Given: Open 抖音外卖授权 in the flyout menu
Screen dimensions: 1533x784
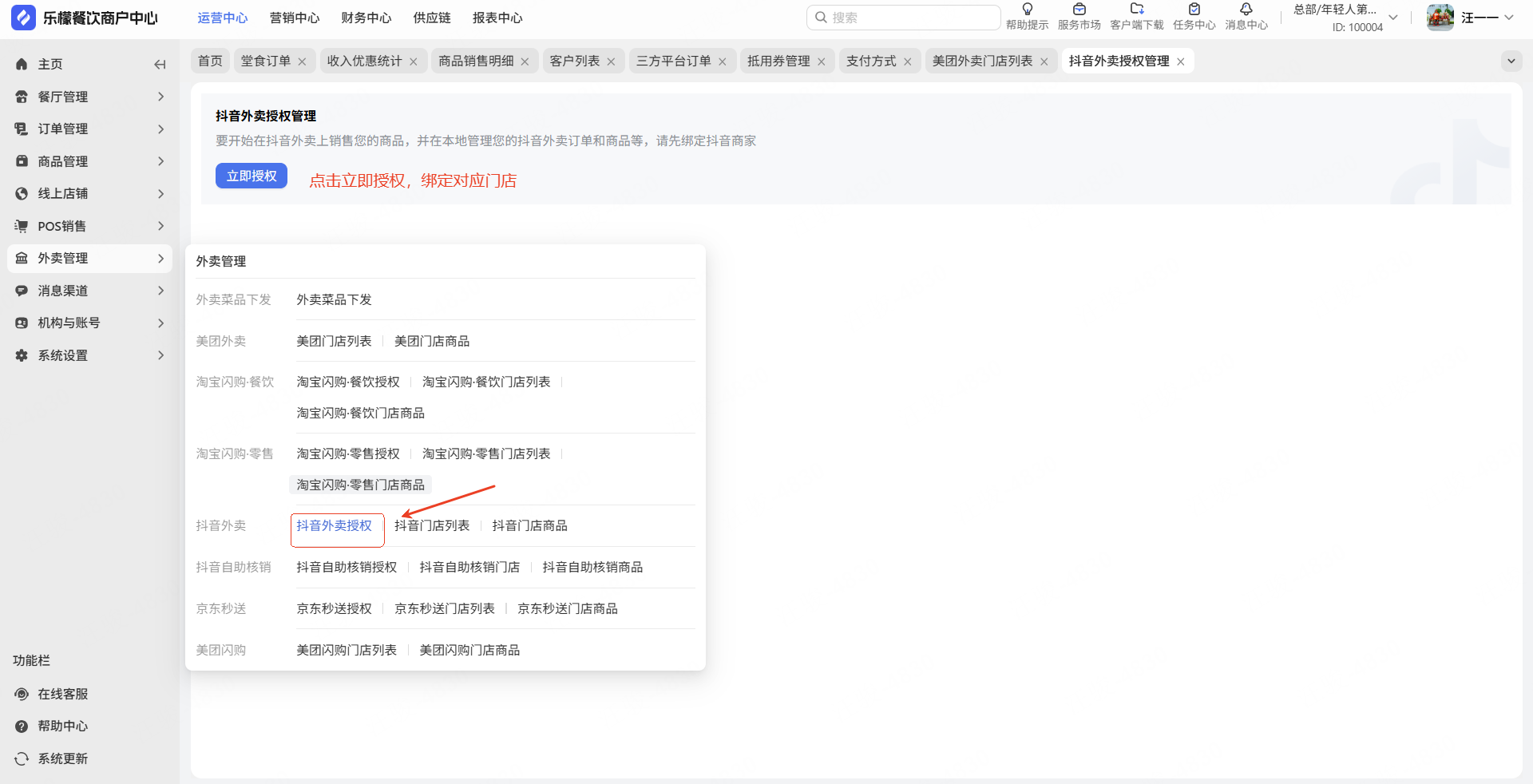Looking at the screenshot, I should [x=335, y=526].
